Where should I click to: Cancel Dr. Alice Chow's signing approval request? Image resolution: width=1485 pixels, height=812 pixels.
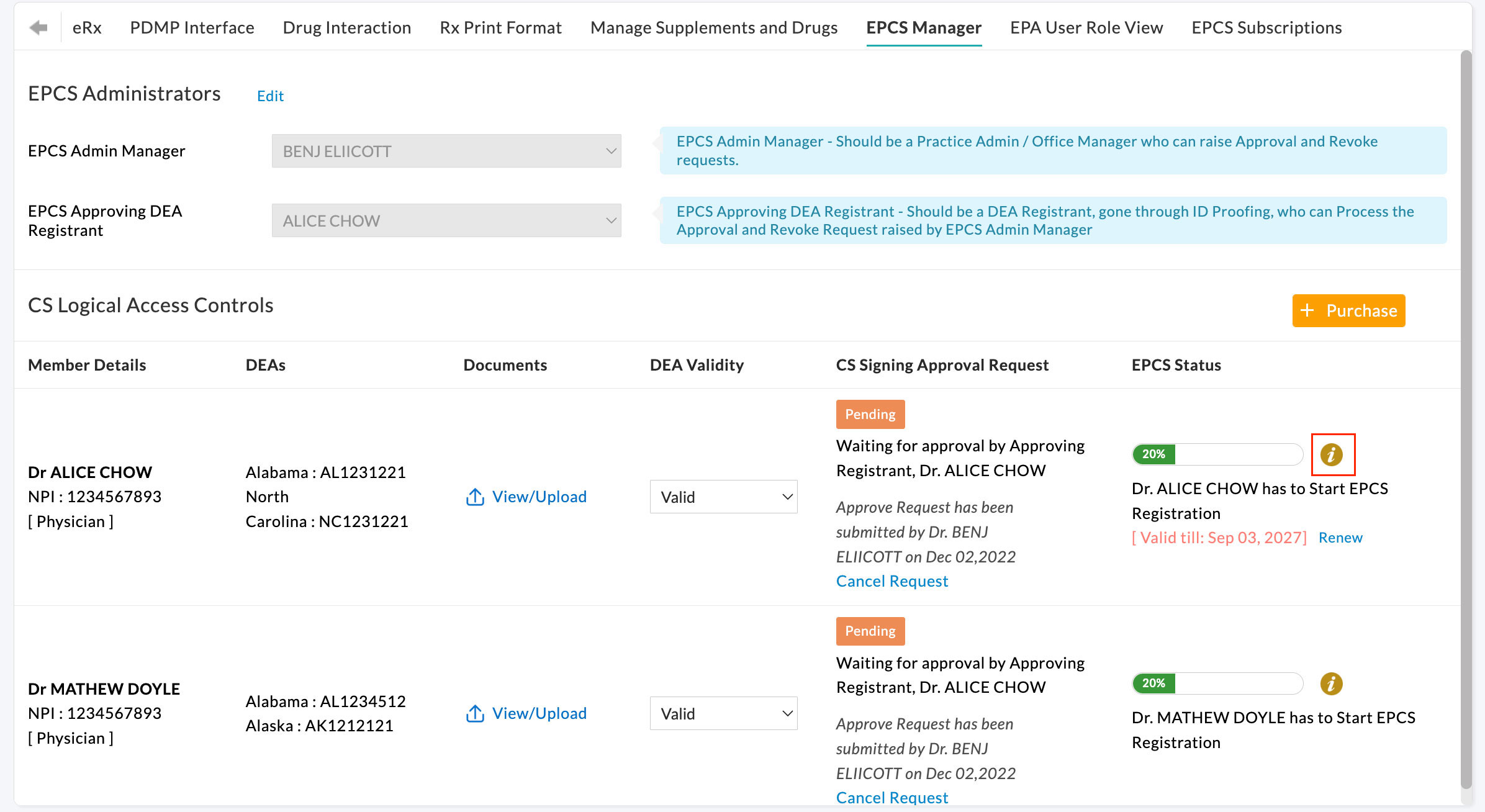click(x=892, y=580)
